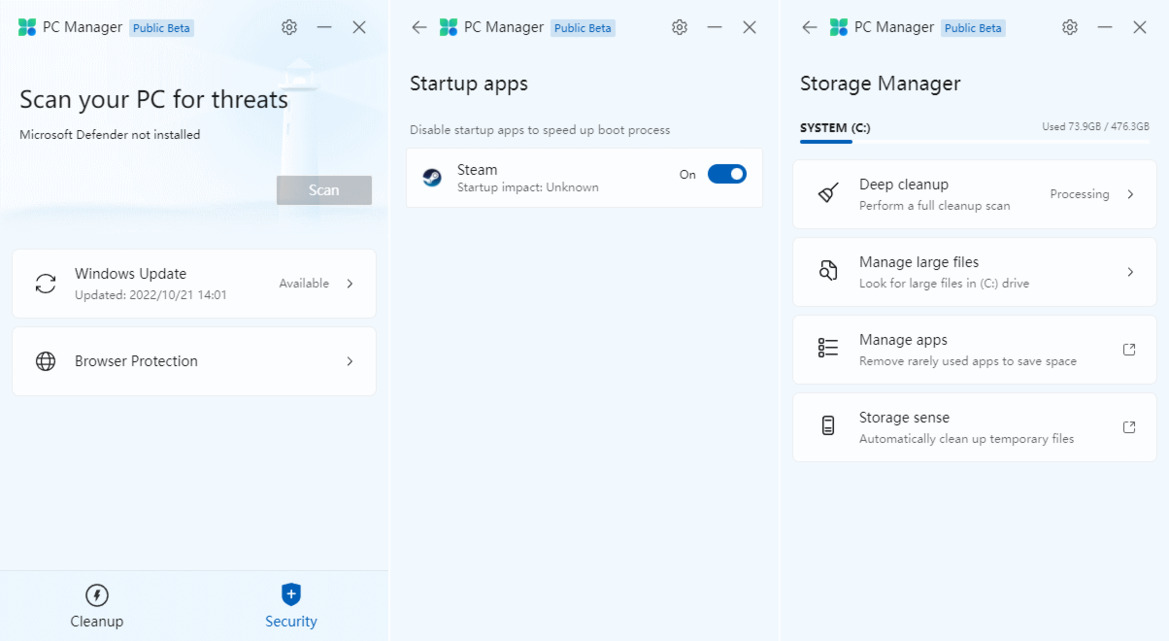This screenshot has width=1169, height=641.
Task: Click the Deep cleanup broom icon
Action: 828,194
